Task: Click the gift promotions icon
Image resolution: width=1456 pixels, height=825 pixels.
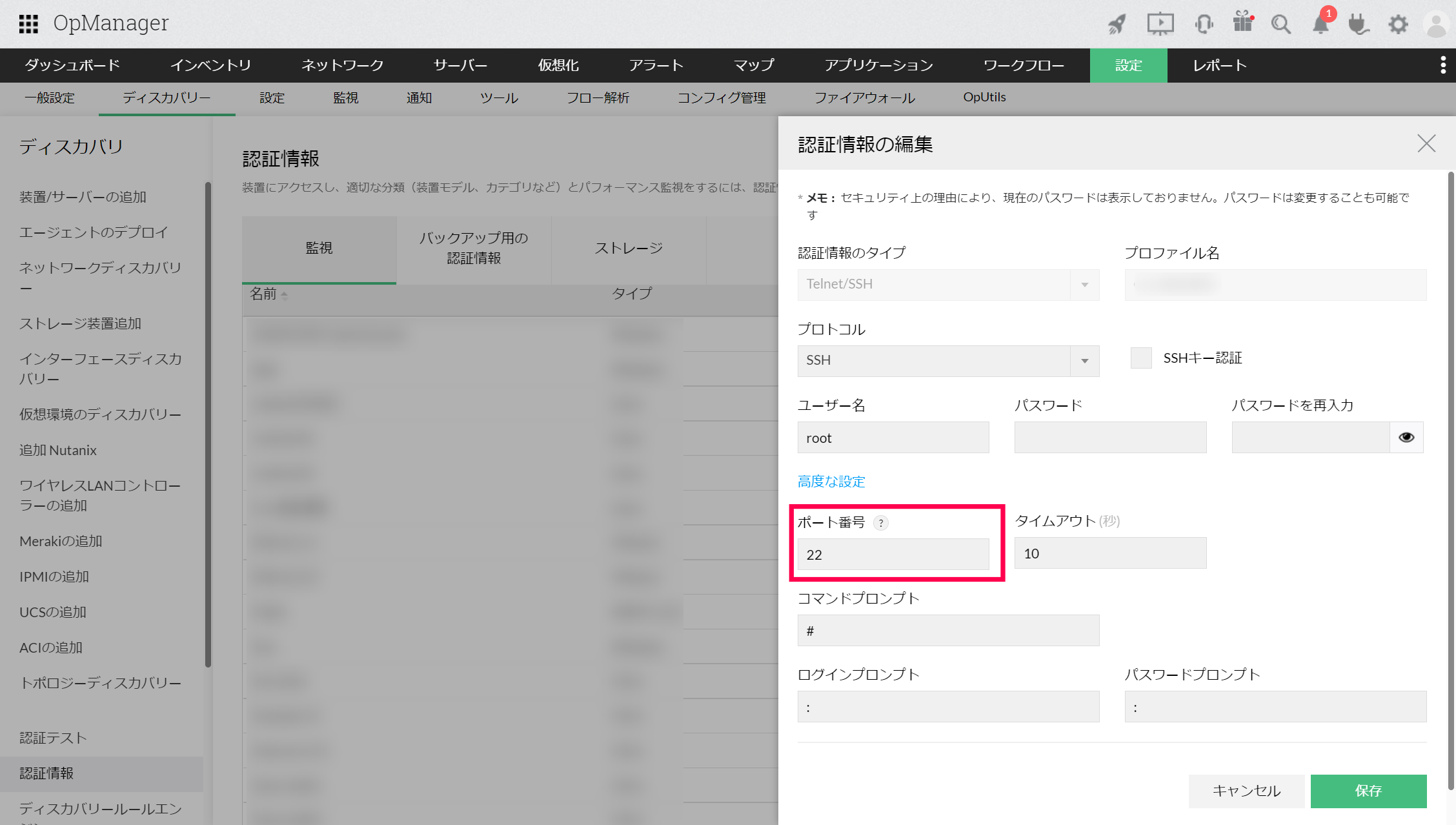Action: [1242, 23]
